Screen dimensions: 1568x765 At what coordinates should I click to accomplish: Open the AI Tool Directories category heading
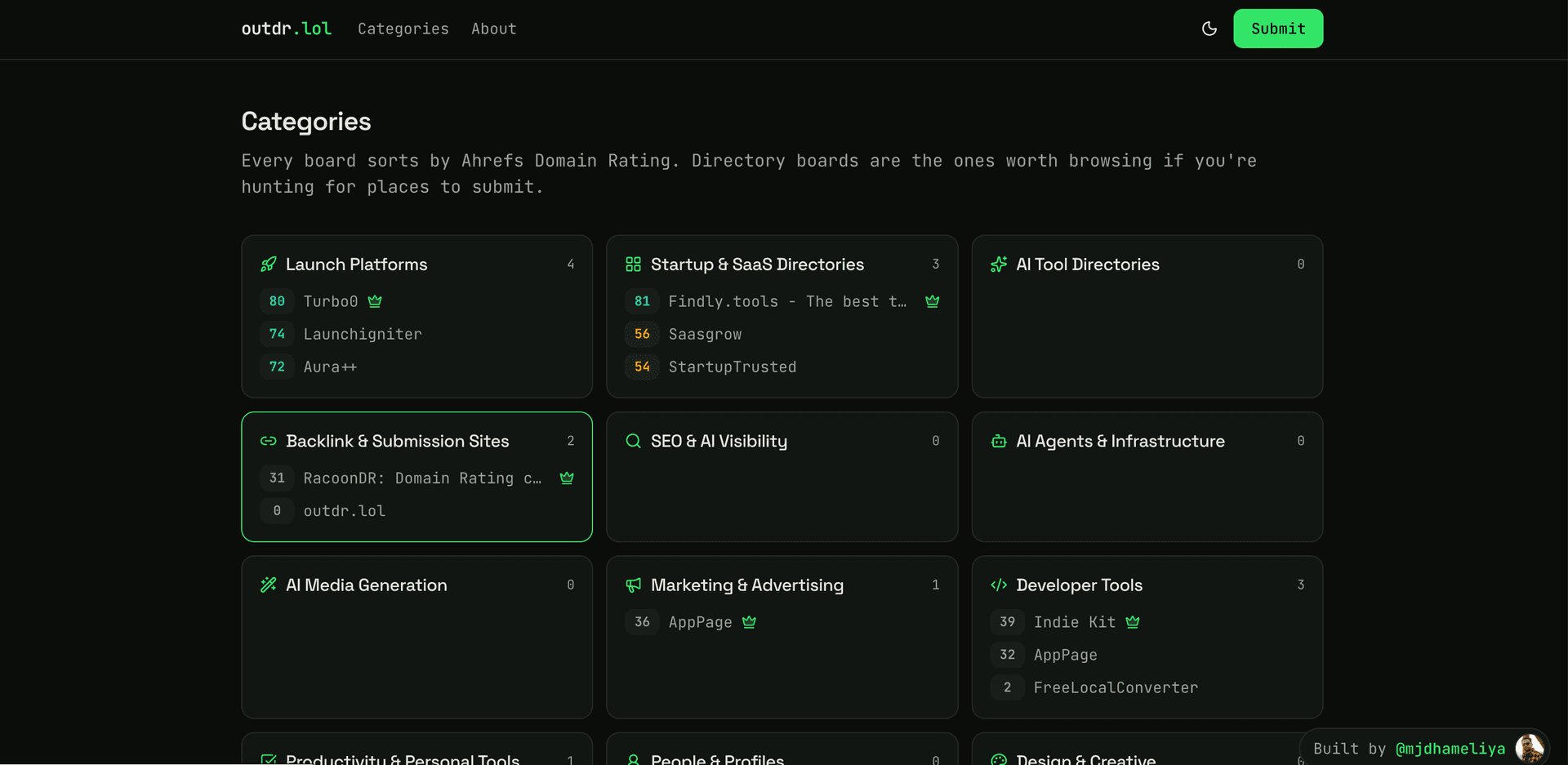1088,265
